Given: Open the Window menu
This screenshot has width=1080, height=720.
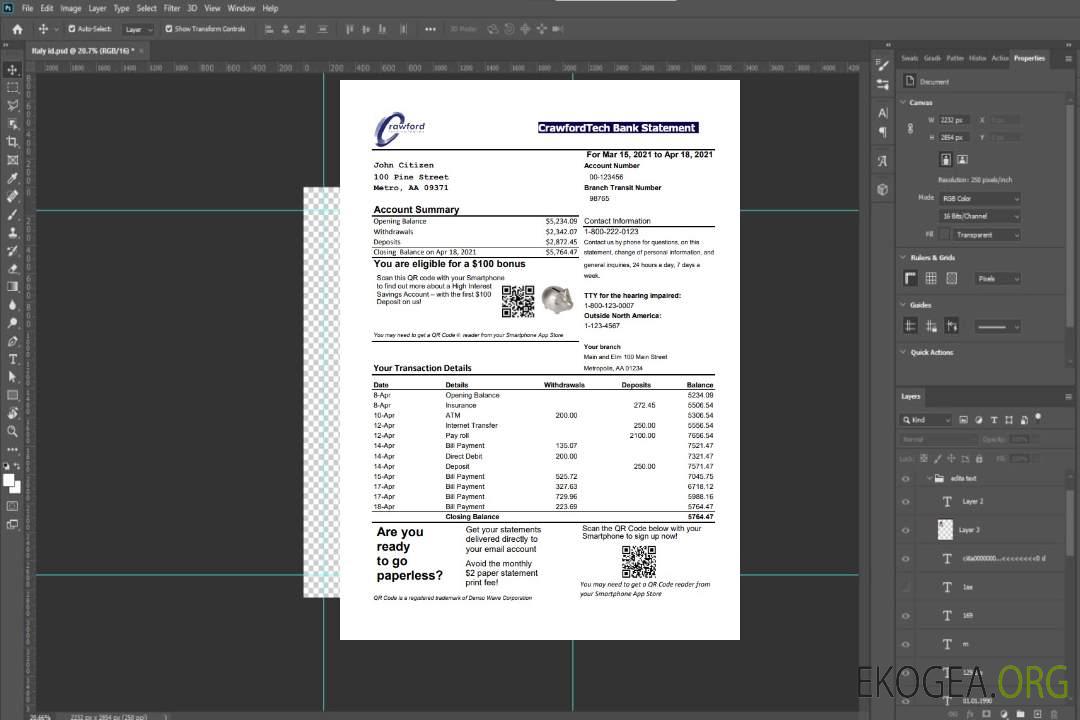Looking at the screenshot, I should pos(241,8).
